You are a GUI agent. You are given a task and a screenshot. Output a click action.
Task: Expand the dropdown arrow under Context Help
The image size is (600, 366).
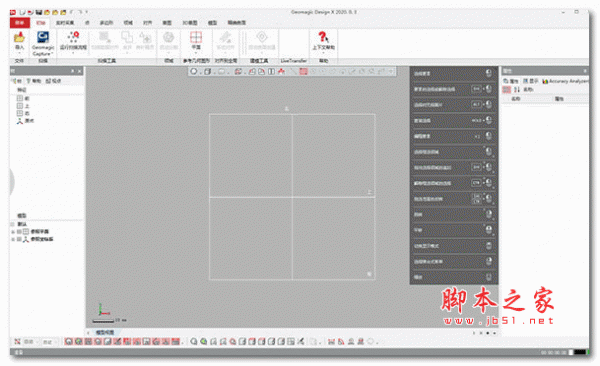click(323, 53)
